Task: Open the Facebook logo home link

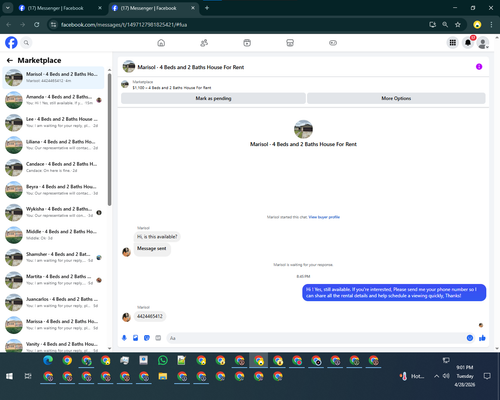Action: pos(11,43)
